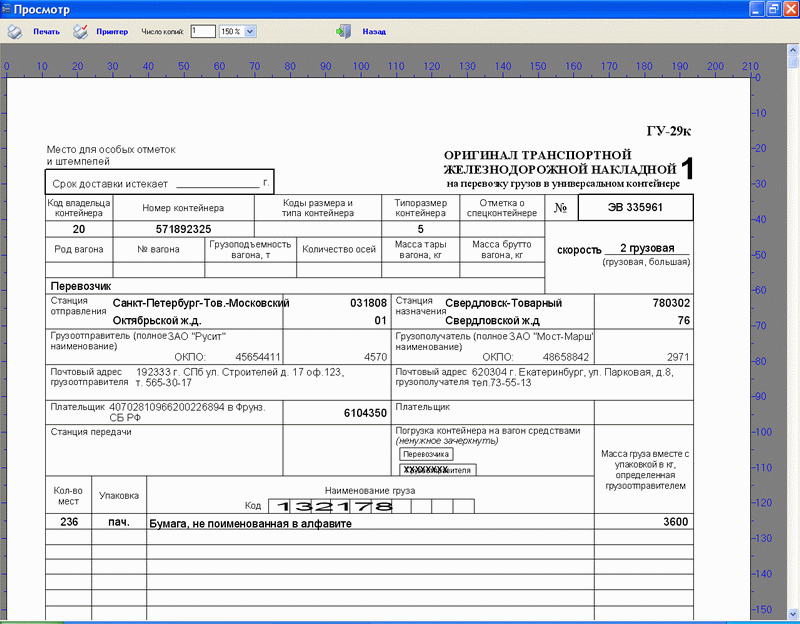Click cargo name Бумага, не поименованная в алфавите
The image size is (800, 624).
click(x=250, y=523)
